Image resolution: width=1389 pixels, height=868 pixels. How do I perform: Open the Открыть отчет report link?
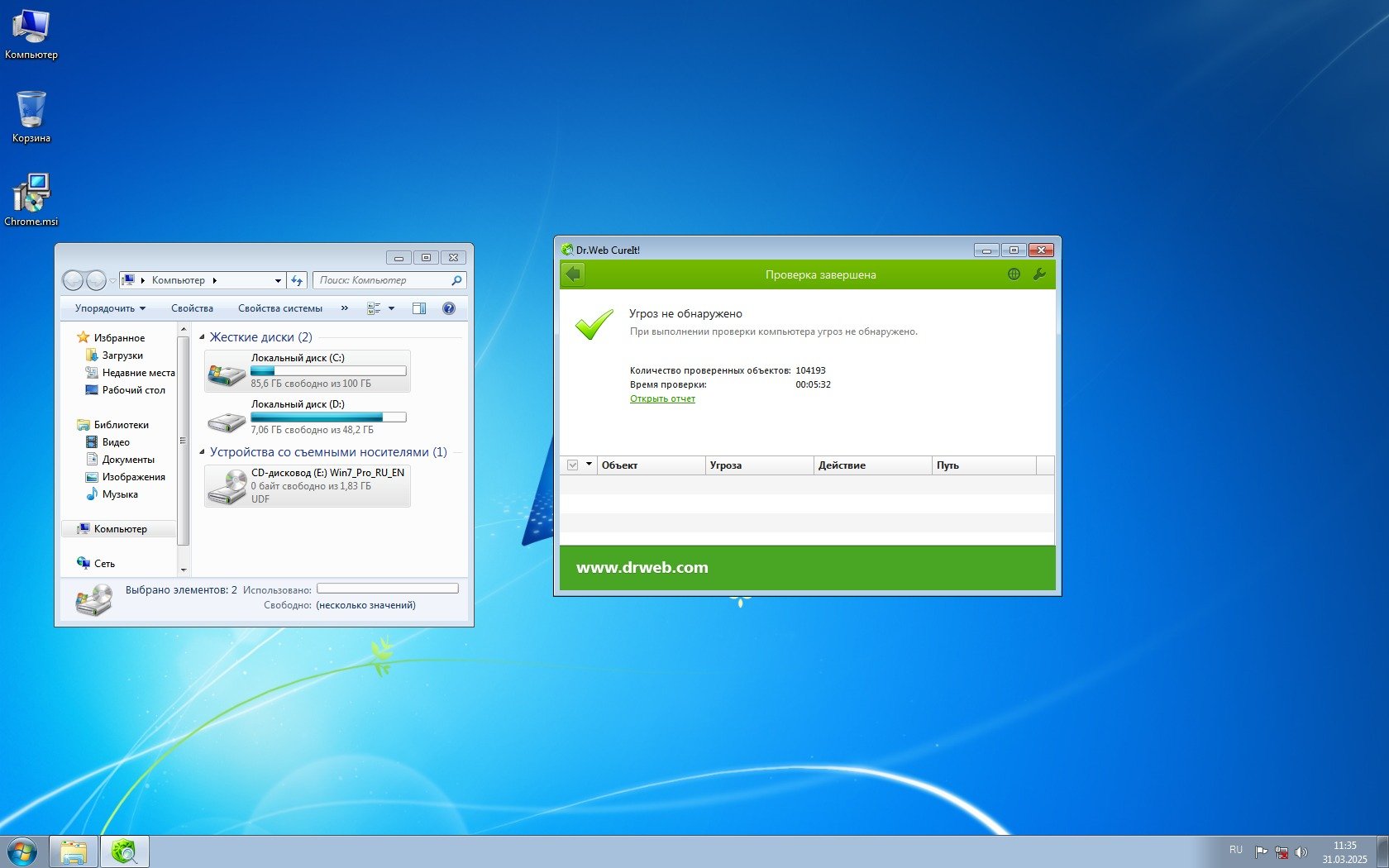(x=662, y=398)
